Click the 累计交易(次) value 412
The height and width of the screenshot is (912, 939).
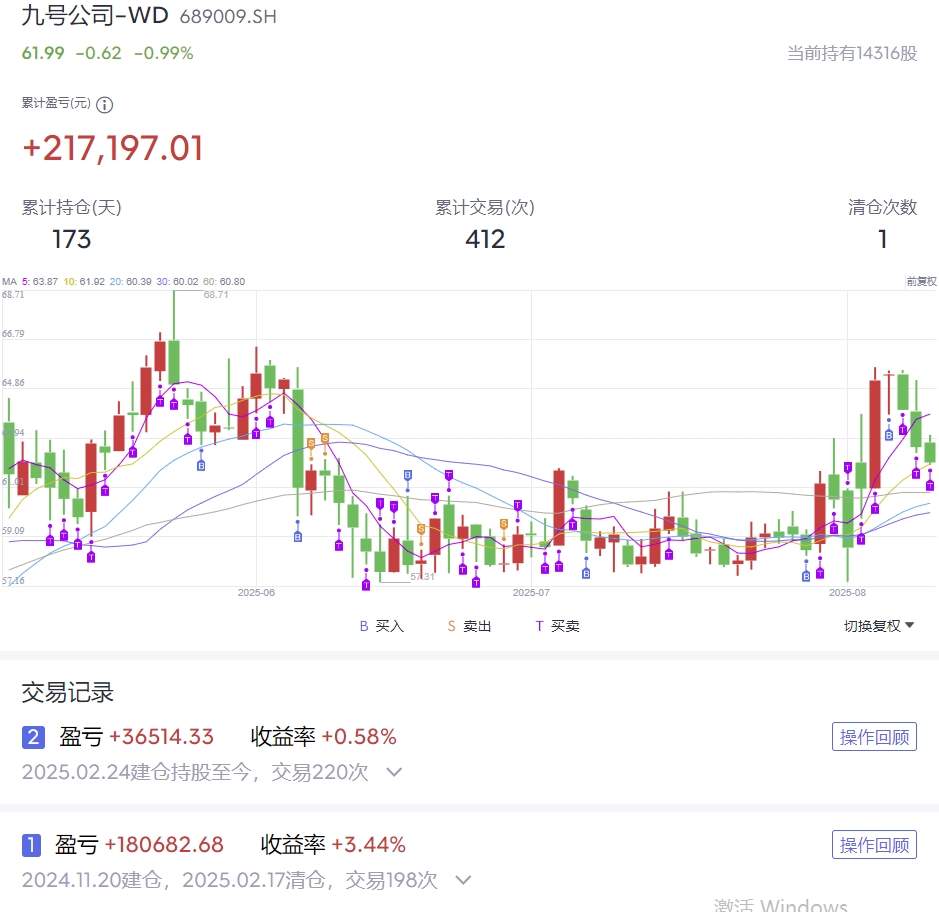[485, 240]
